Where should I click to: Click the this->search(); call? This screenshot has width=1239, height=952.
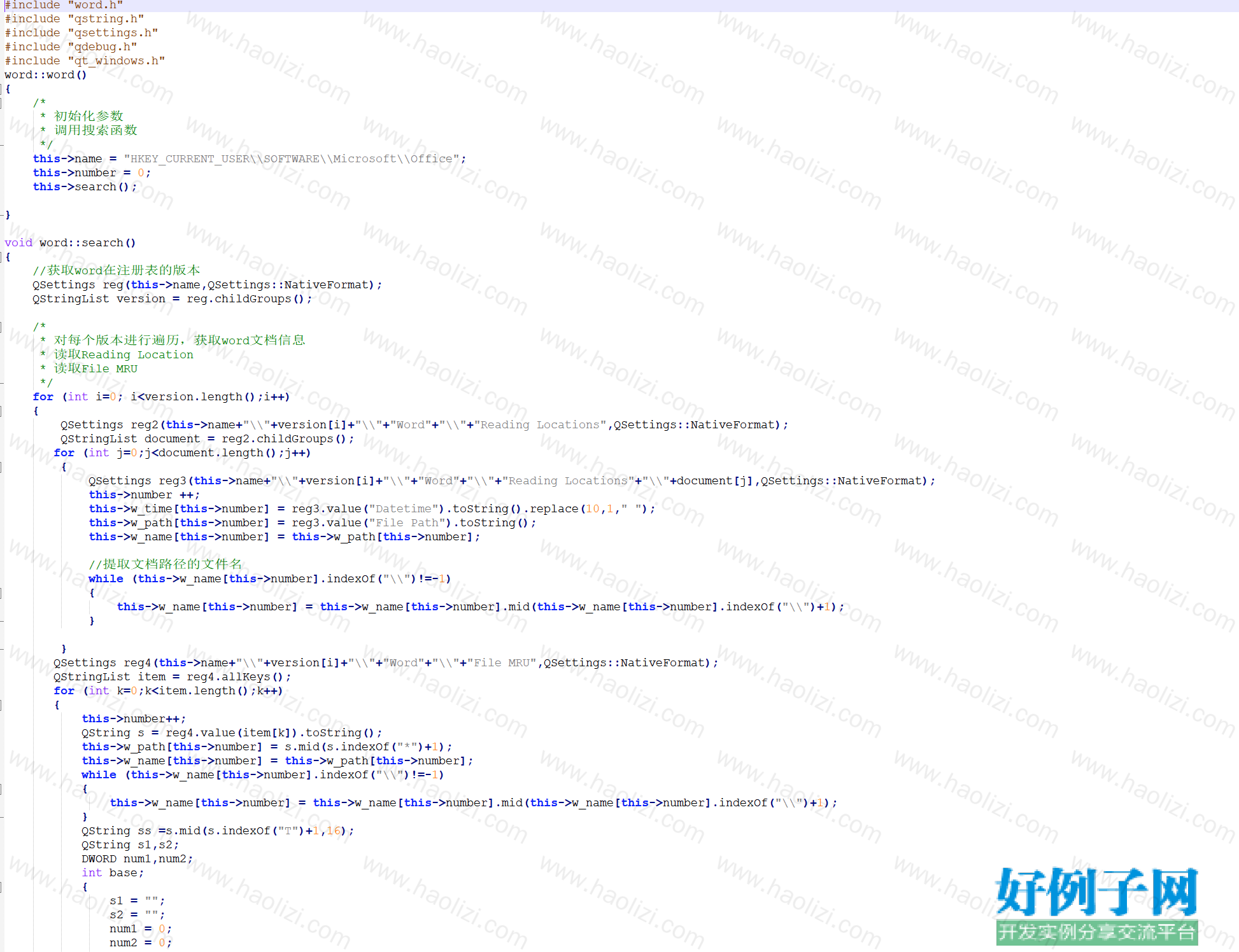85,187
